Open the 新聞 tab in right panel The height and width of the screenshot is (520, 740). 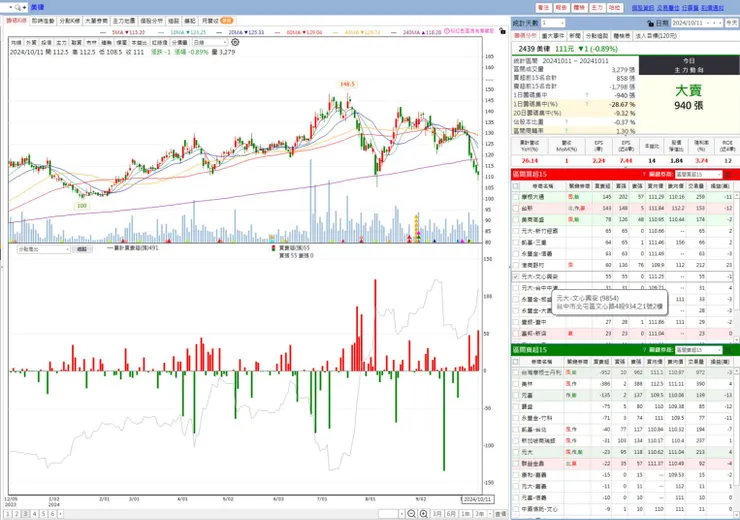[x=575, y=35]
